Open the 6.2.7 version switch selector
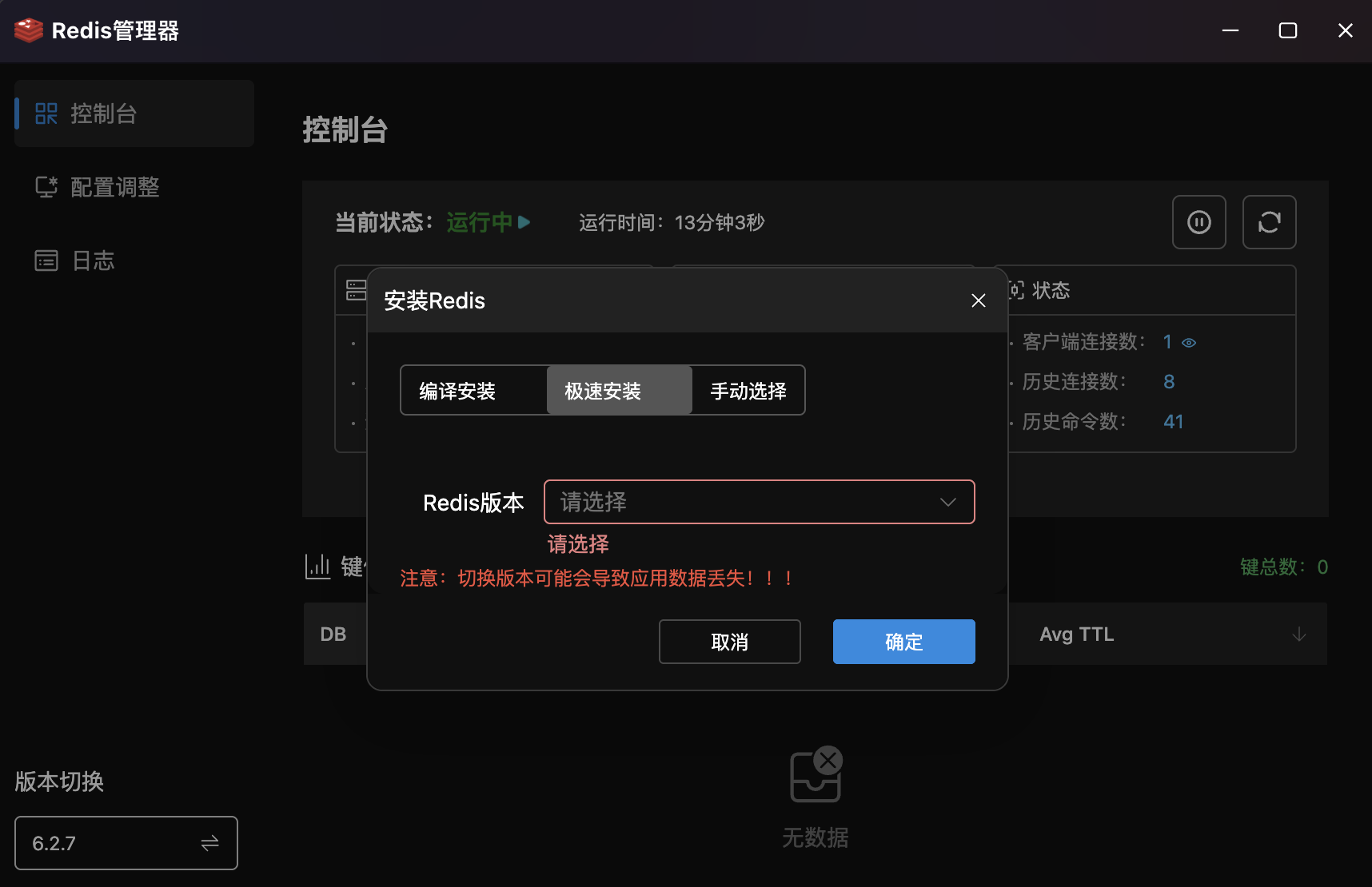Image resolution: width=1372 pixels, height=887 pixels. 126,843
